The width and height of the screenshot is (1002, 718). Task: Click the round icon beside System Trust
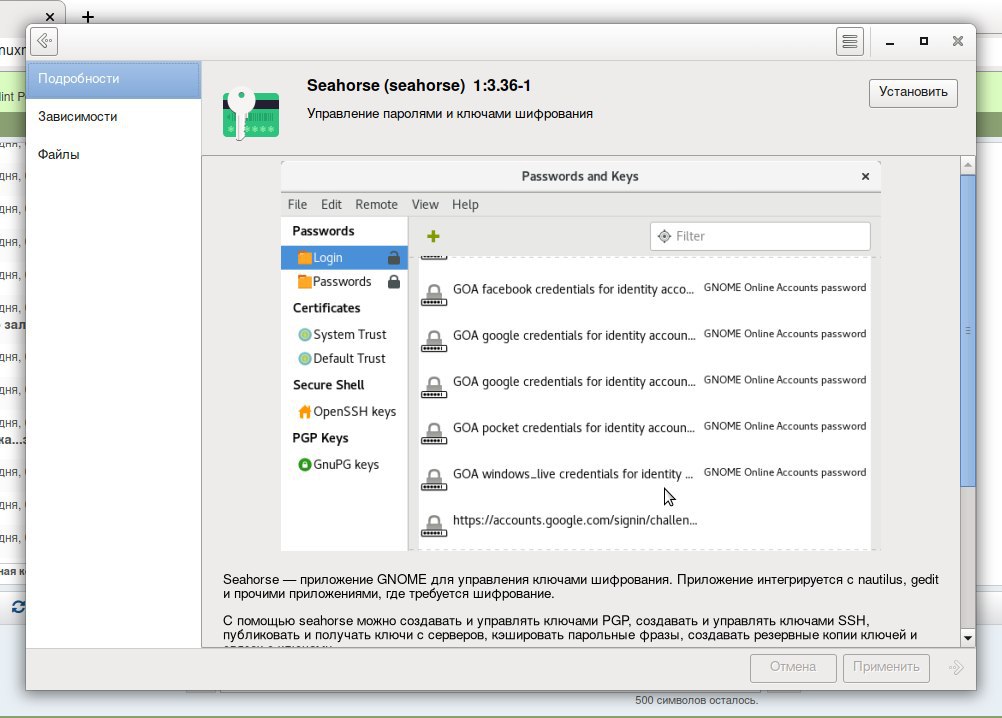pos(304,335)
